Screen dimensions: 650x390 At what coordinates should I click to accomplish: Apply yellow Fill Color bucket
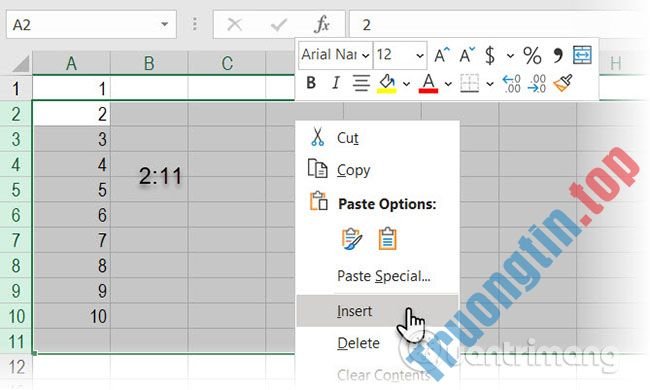tap(386, 83)
